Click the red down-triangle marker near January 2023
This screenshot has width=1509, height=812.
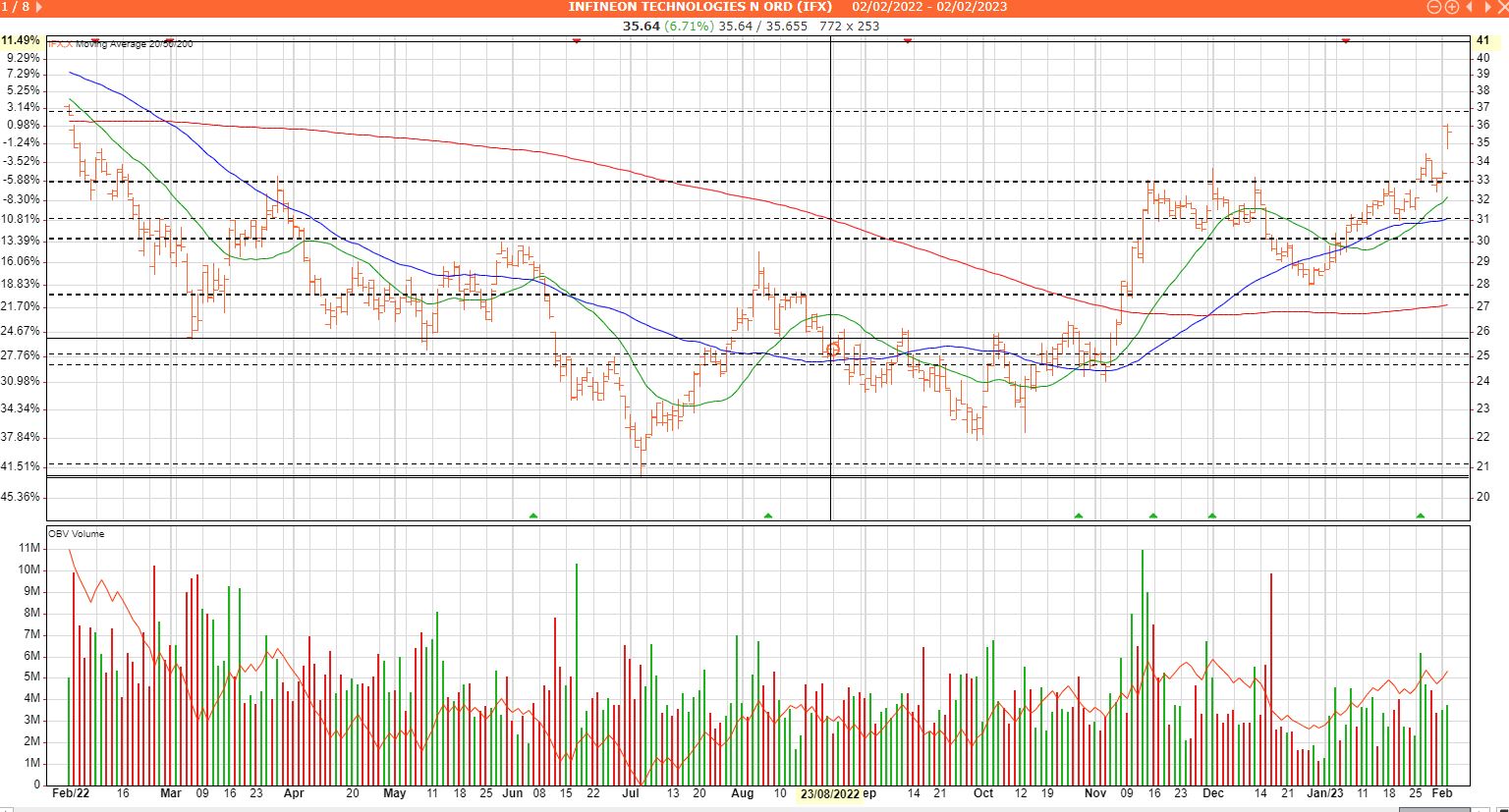[1346, 41]
